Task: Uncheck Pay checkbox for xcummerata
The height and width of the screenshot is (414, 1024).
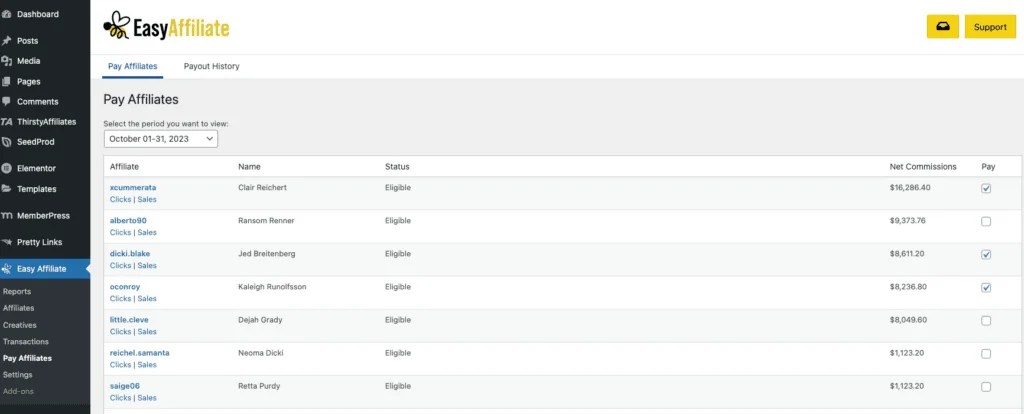Action: click(x=986, y=188)
